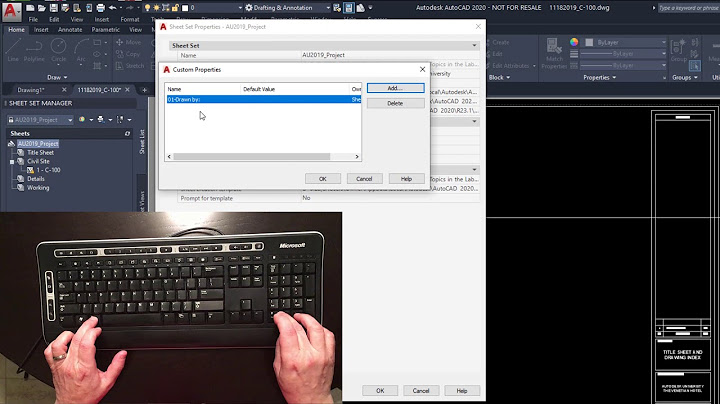Switch to the Parametric ribbon tab
720x404 pixels.
(x=105, y=29)
